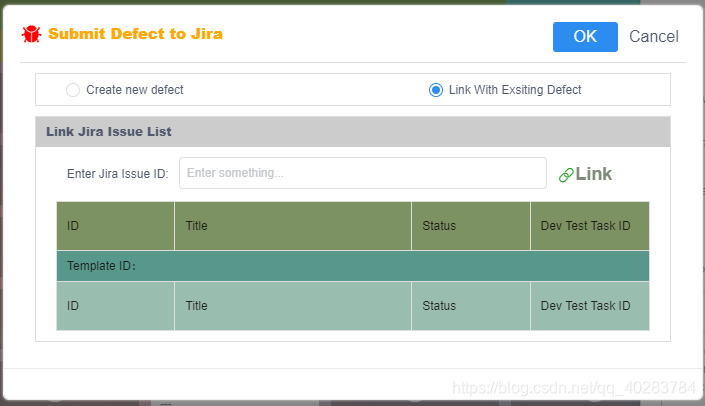
Task: Select Link With Exsiting Defect radio option
Action: pyautogui.click(x=436, y=90)
